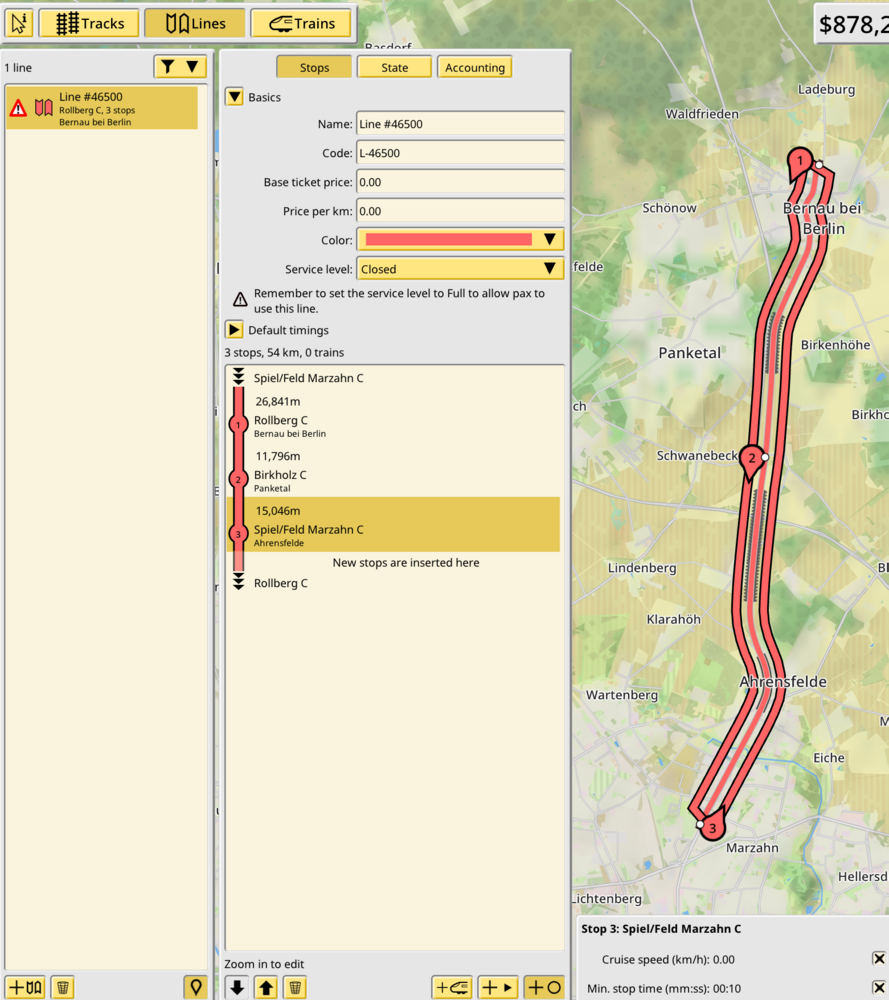
Task: Clear the minimum stop time override
Action: [x=878, y=989]
